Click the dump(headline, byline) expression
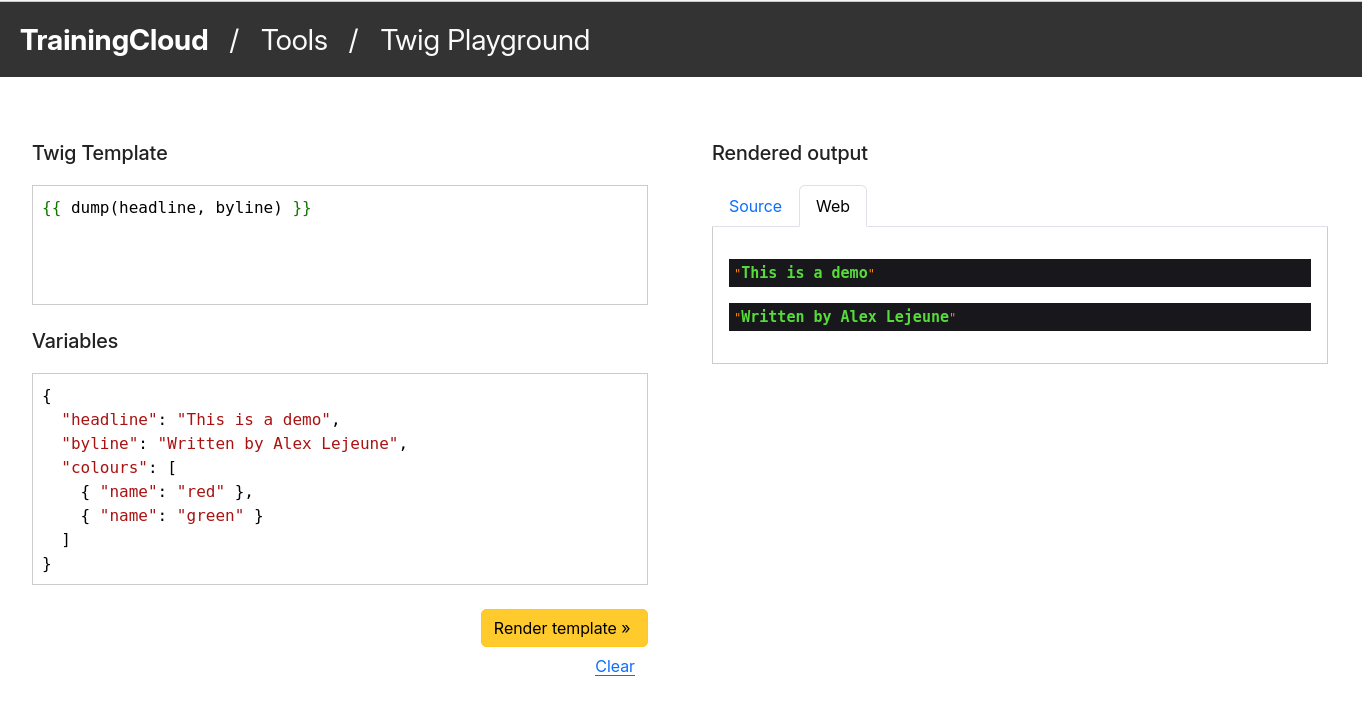Viewport: 1362px width, 712px height. tap(177, 208)
